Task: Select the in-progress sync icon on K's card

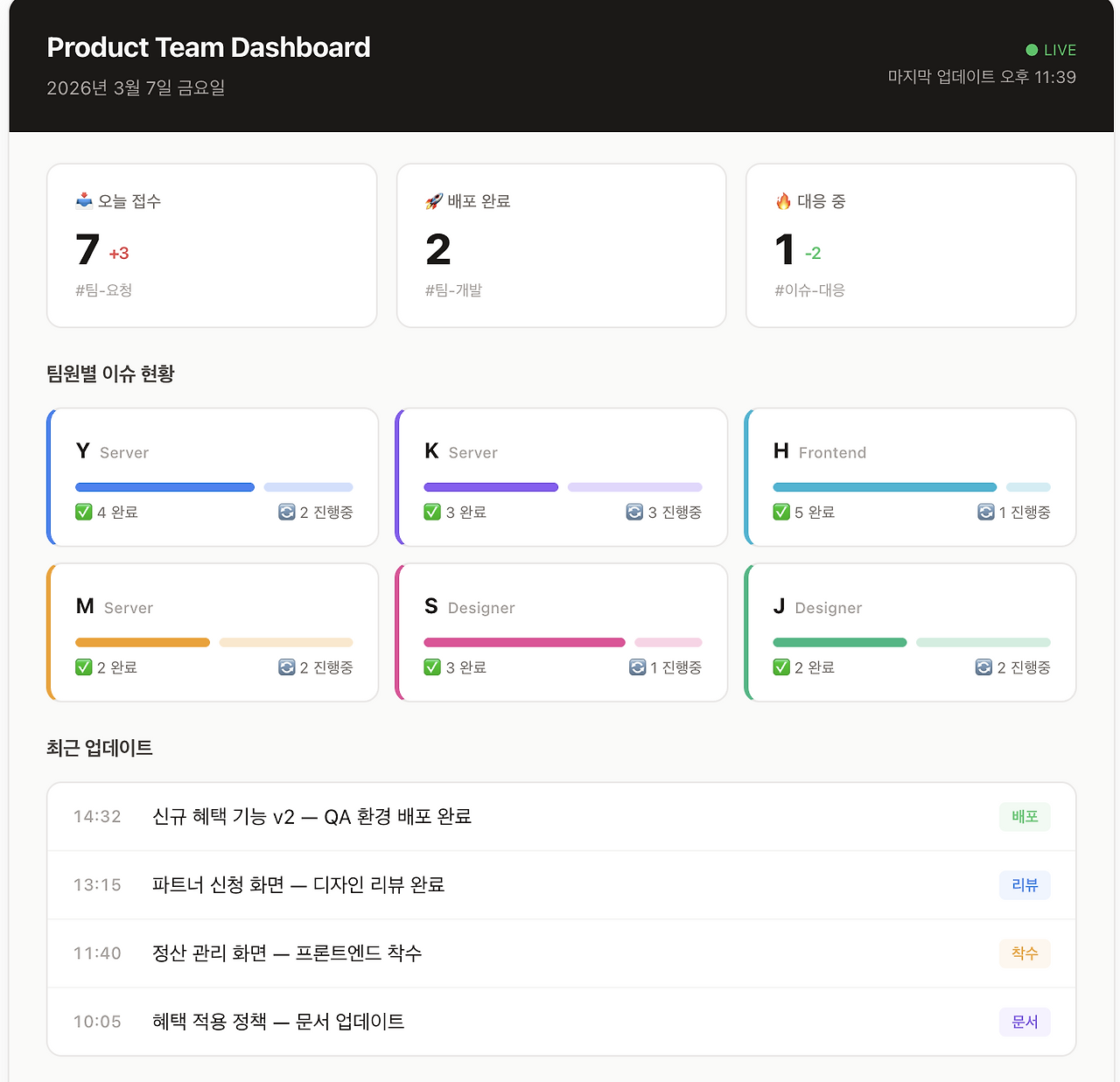Action: (635, 512)
